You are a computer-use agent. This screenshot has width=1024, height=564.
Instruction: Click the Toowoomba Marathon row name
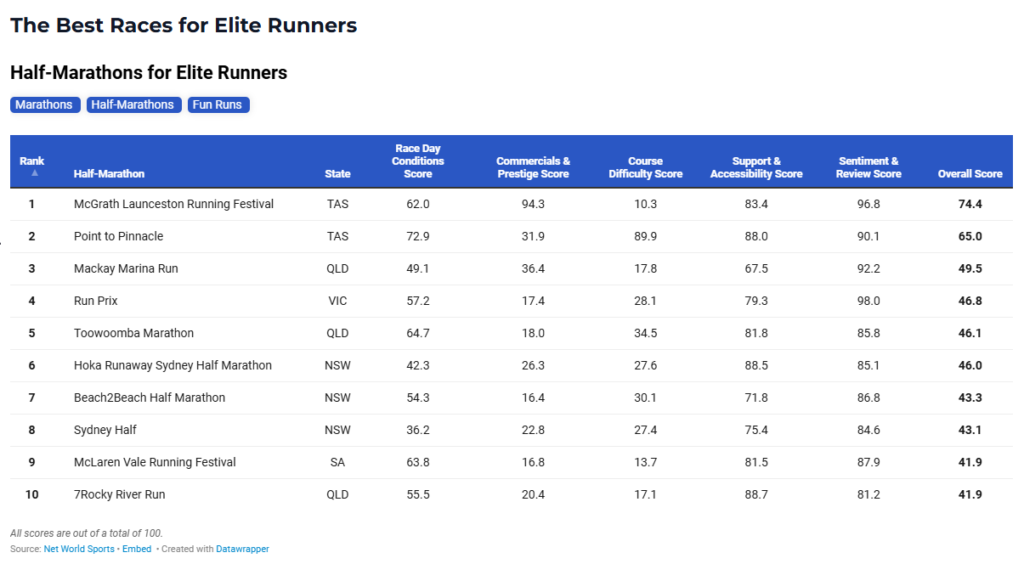[133, 333]
